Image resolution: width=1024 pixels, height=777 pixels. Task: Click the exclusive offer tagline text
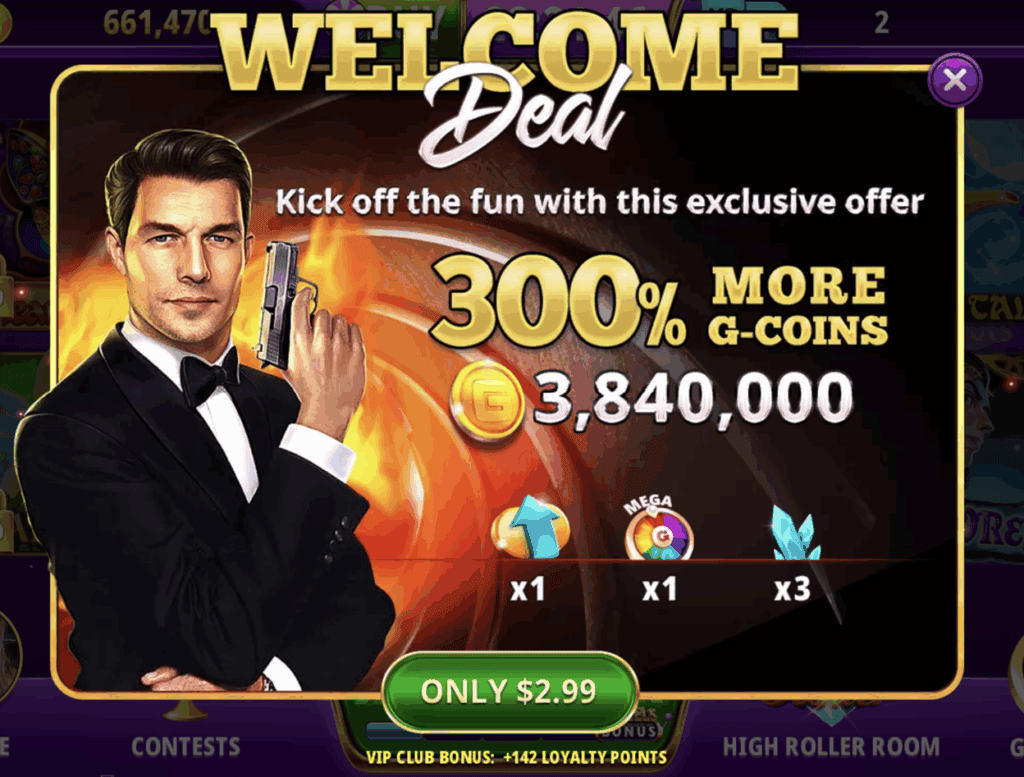point(600,202)
